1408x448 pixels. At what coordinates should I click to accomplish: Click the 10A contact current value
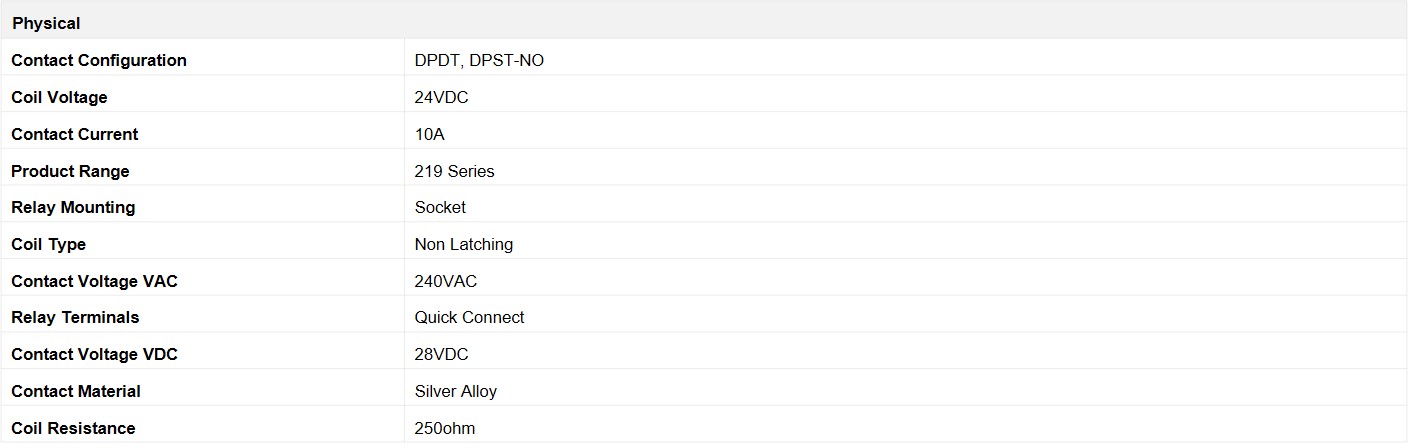(429, 134)
